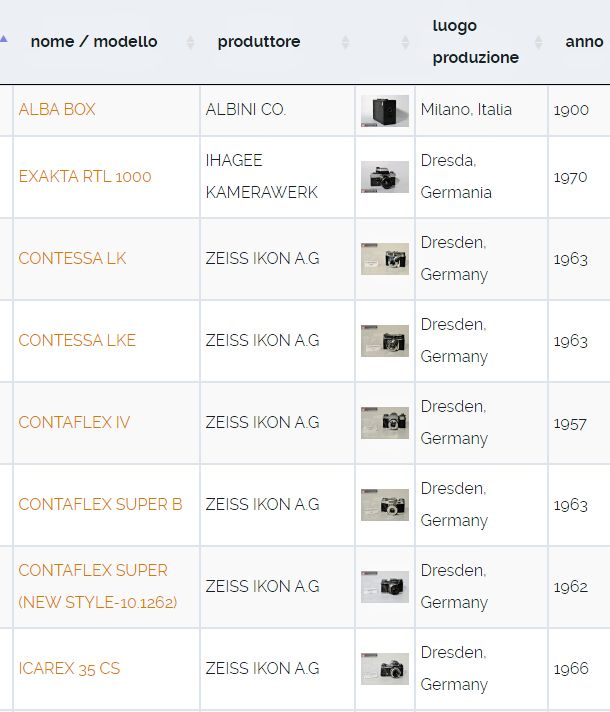Open the EXAKTA RTL 1000 link
Screen dimensions: 610x712
(x=85, y=176)
